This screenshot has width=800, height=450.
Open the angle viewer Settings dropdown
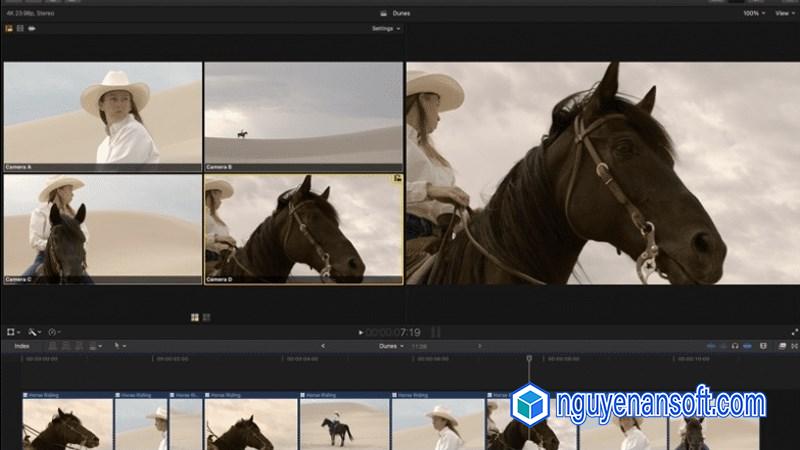385,29
